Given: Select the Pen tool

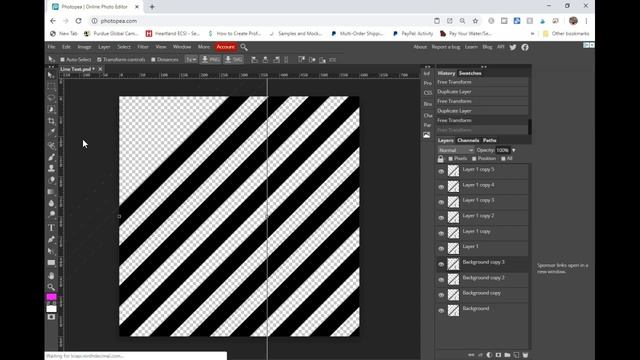Looking at the screenshot, I should click(x=51, y=240).
